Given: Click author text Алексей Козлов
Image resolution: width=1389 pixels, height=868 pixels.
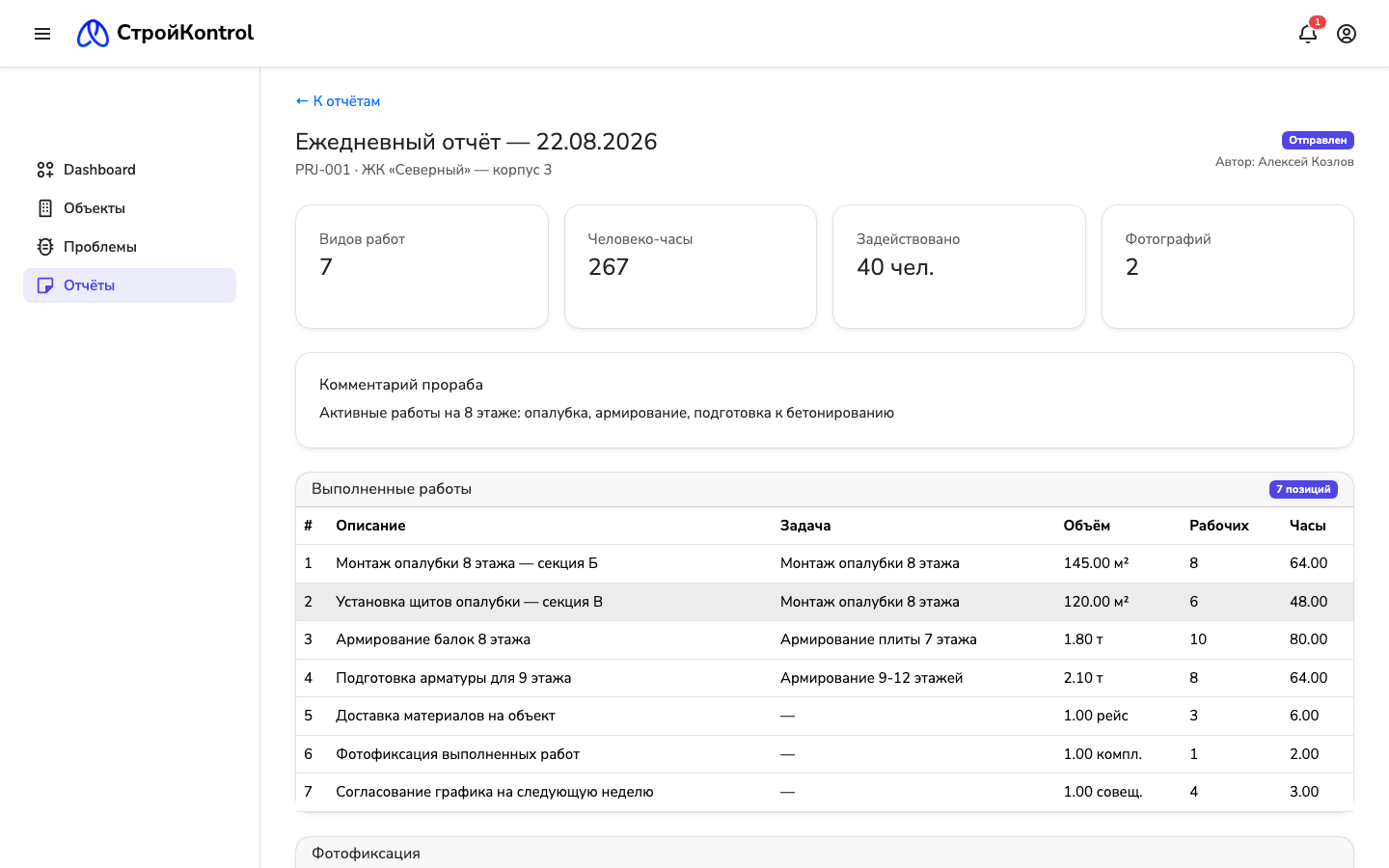Looking at the screenshot, I should click(1306, 162).
